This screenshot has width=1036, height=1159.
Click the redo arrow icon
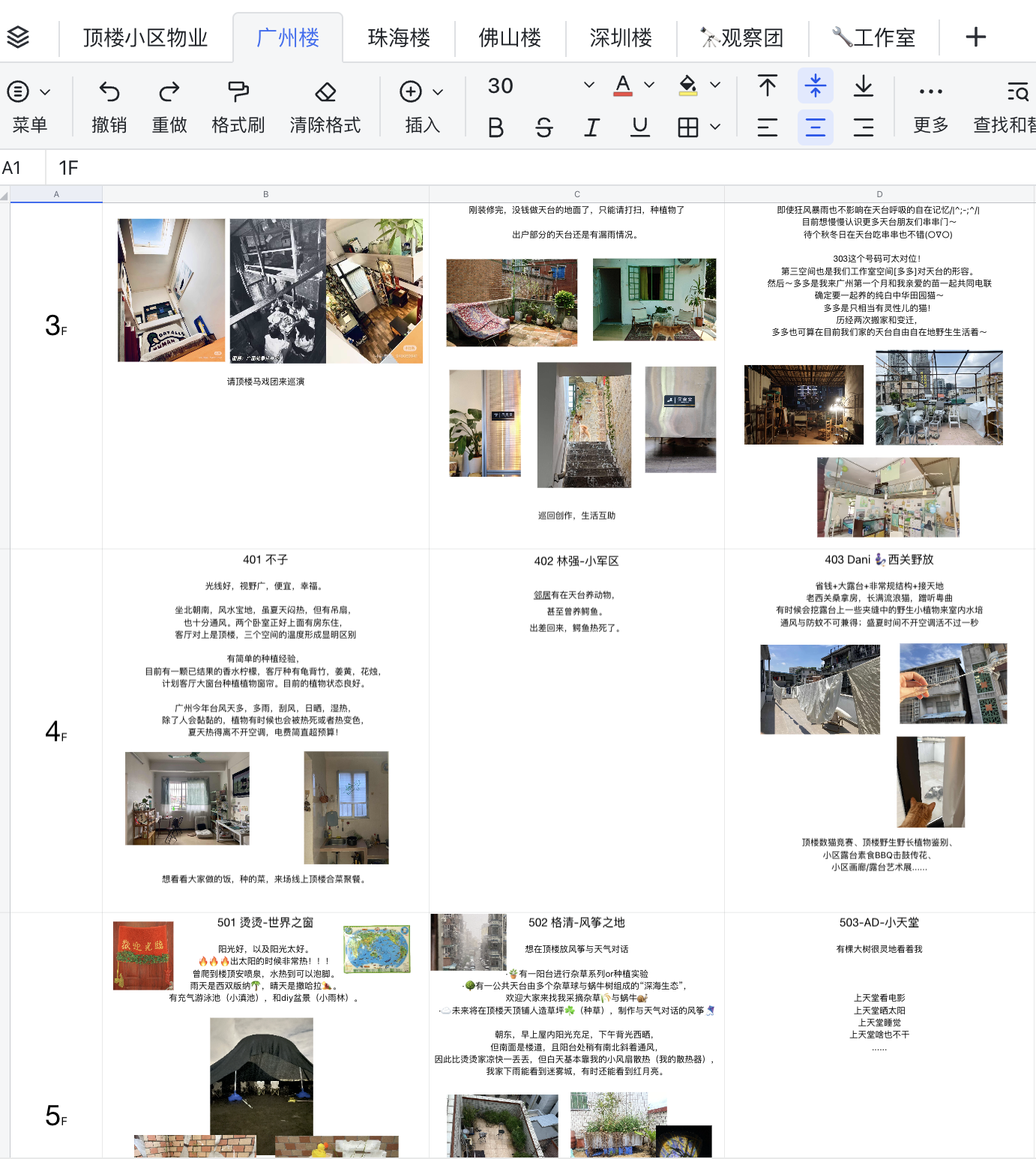coord(169,92)
